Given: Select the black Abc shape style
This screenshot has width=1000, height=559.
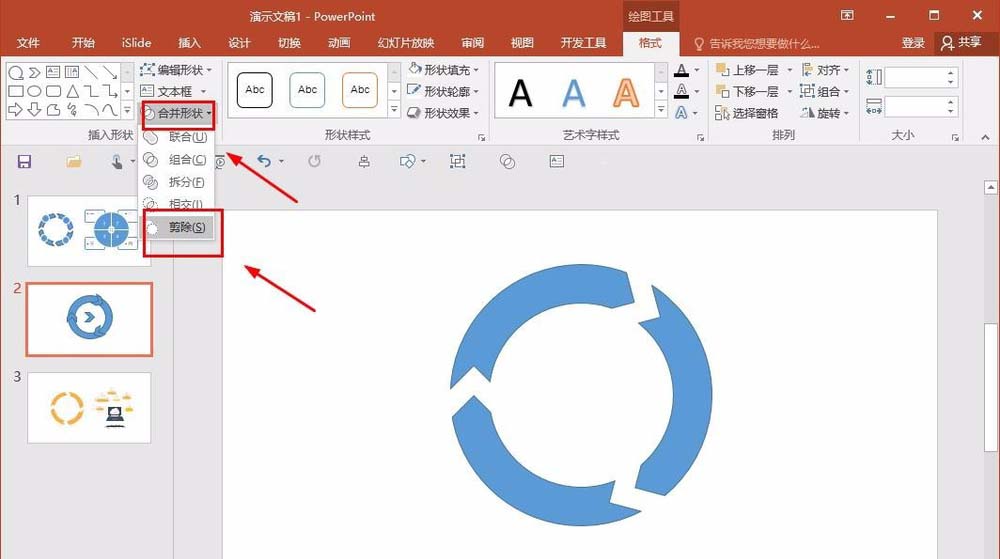Looking at the screenshot, I should pos(254,90).
